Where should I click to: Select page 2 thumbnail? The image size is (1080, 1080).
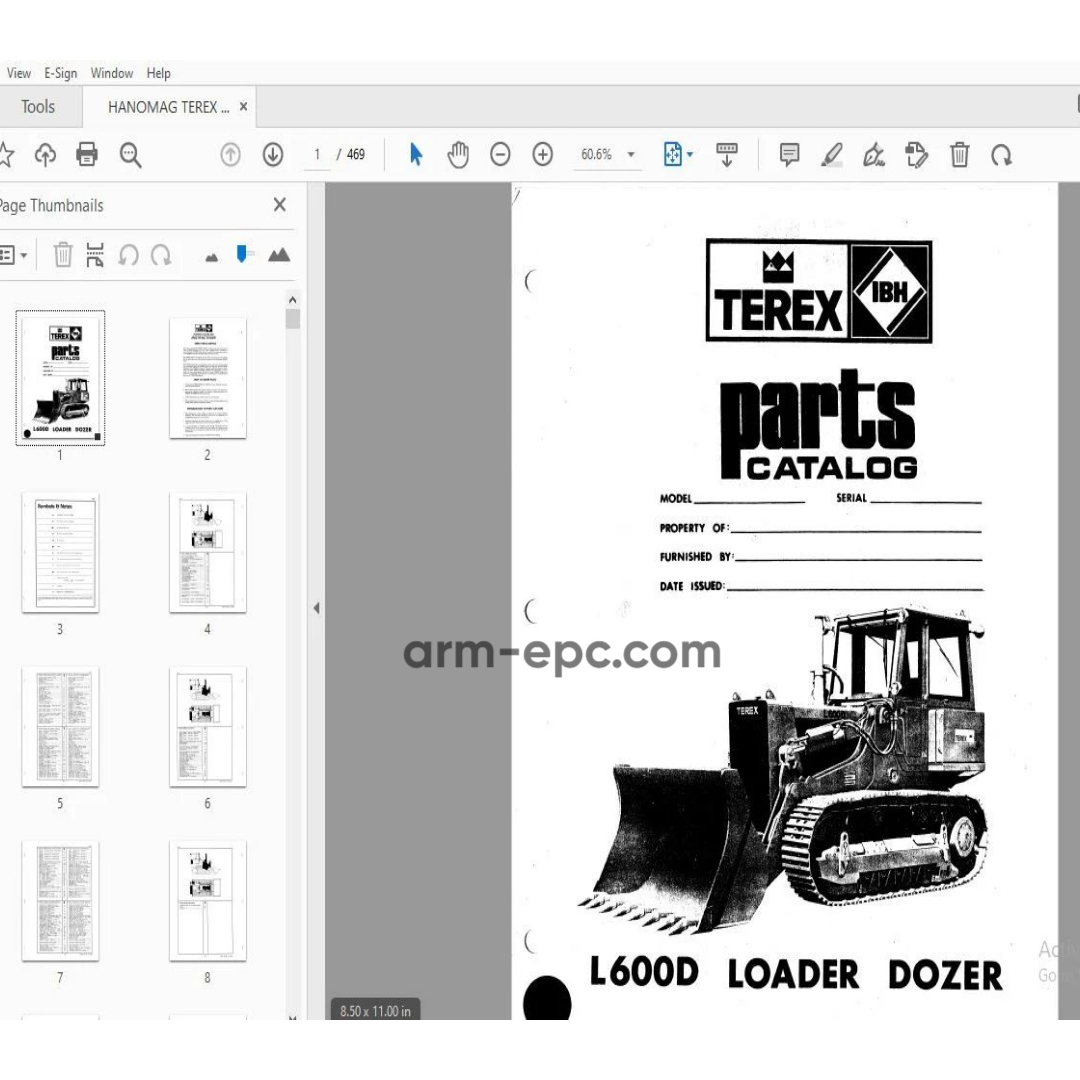coord(208,378)
